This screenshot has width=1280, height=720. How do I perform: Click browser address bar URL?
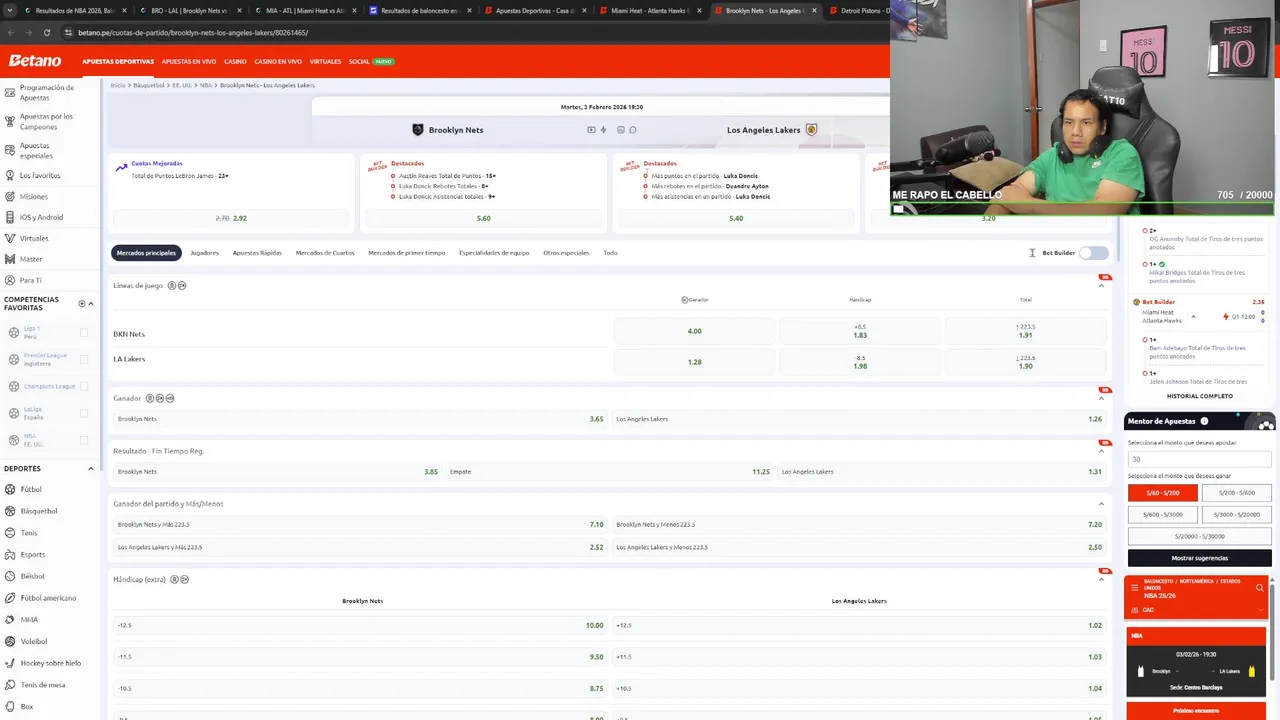click(193, 32)
